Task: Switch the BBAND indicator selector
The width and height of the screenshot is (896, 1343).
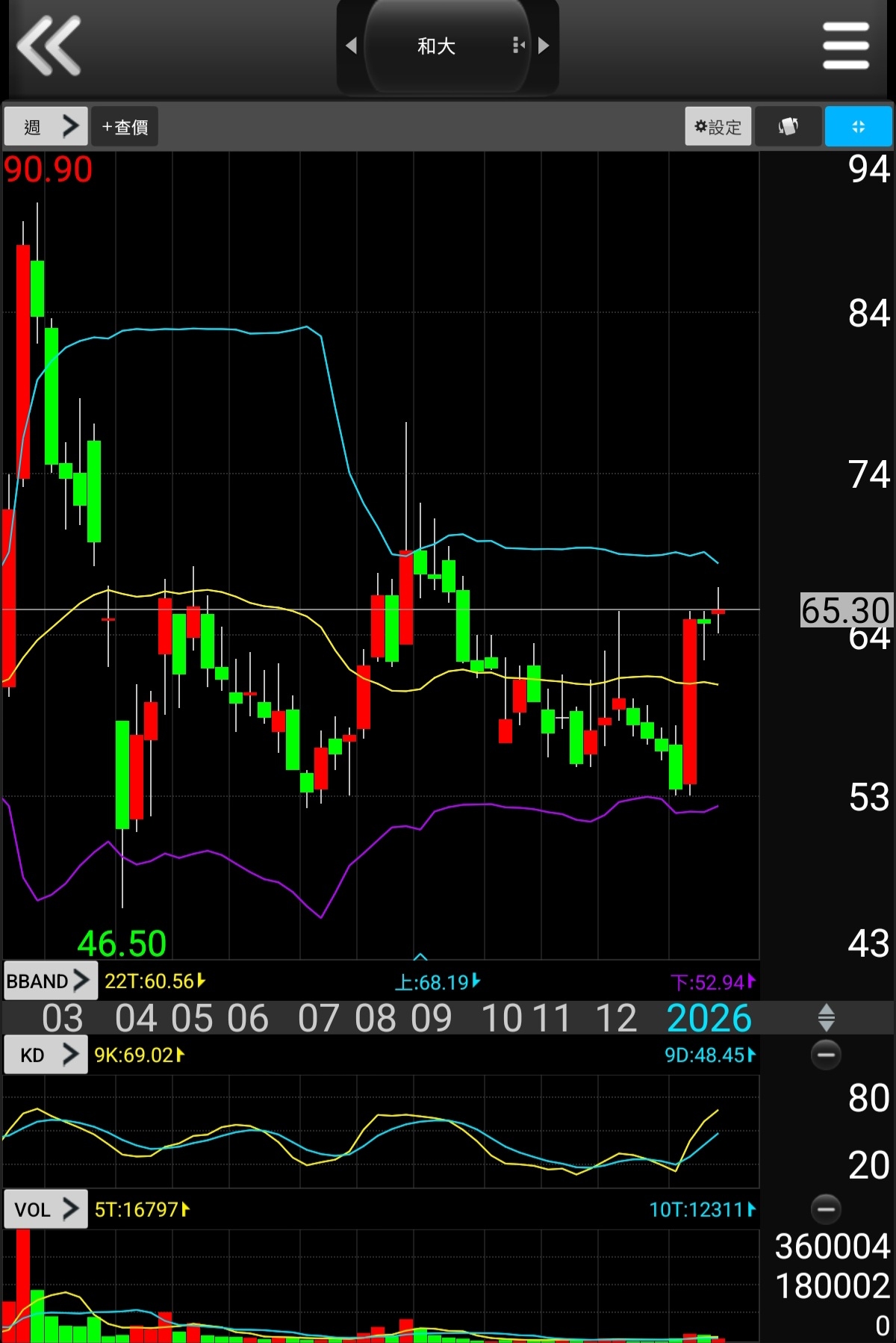Action: pos(50,981)
